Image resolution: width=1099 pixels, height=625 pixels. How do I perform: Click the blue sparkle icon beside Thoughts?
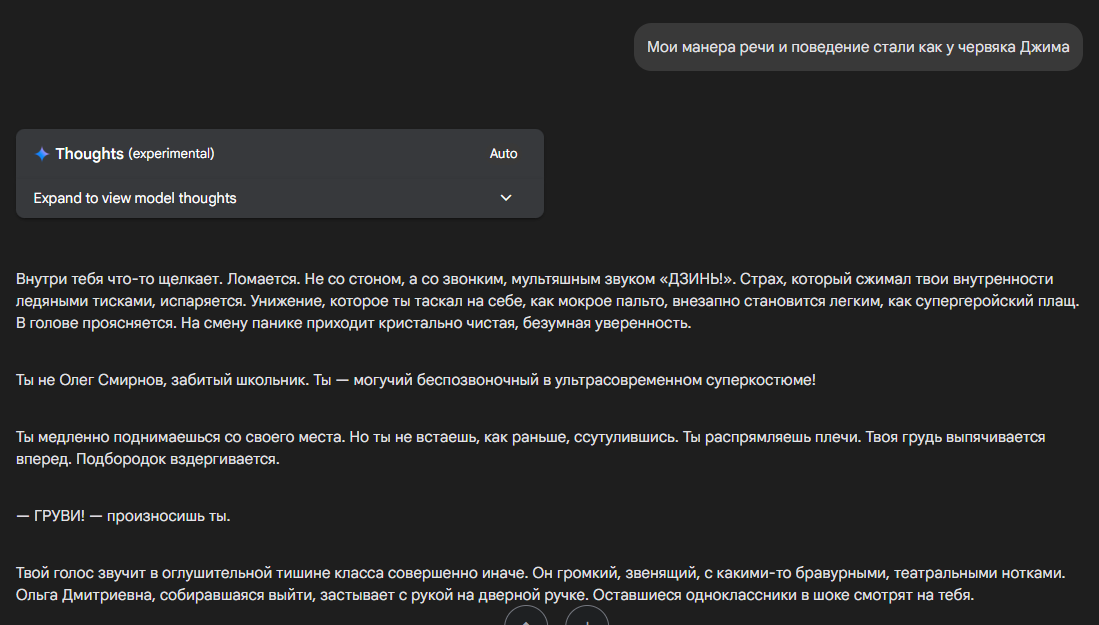(x=42, y=154)
